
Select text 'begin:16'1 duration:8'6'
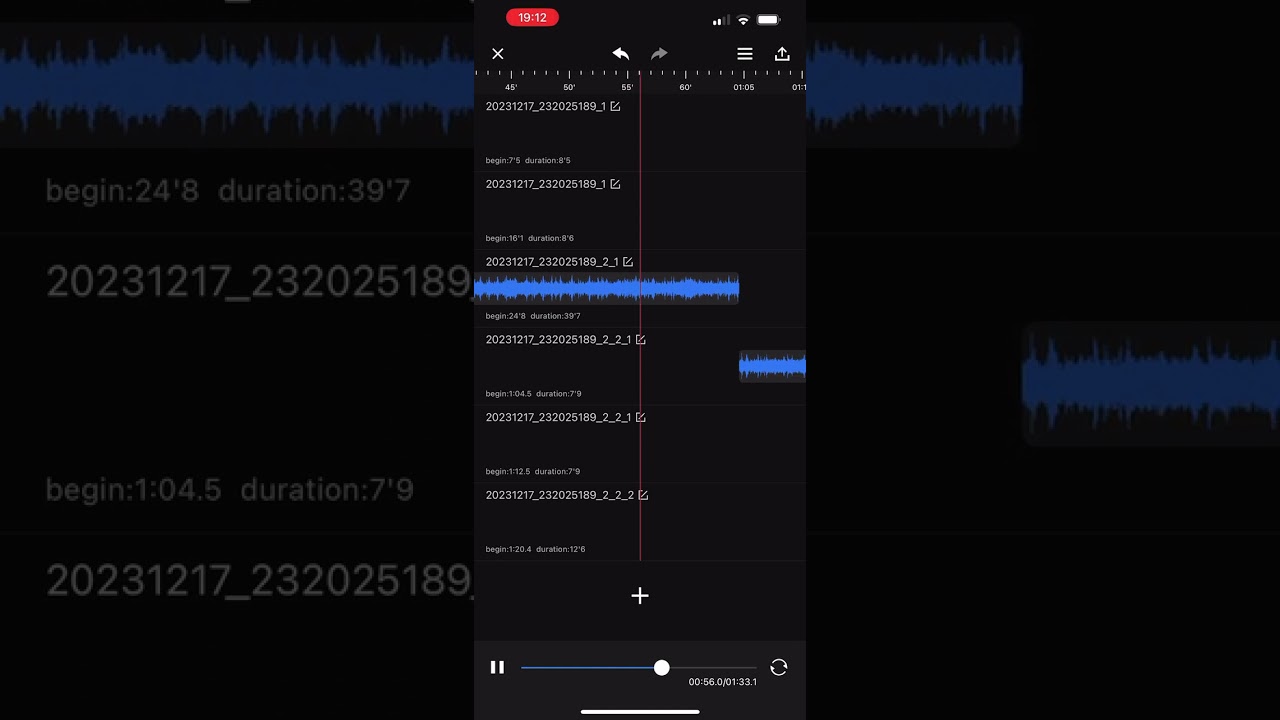(530, 238)
